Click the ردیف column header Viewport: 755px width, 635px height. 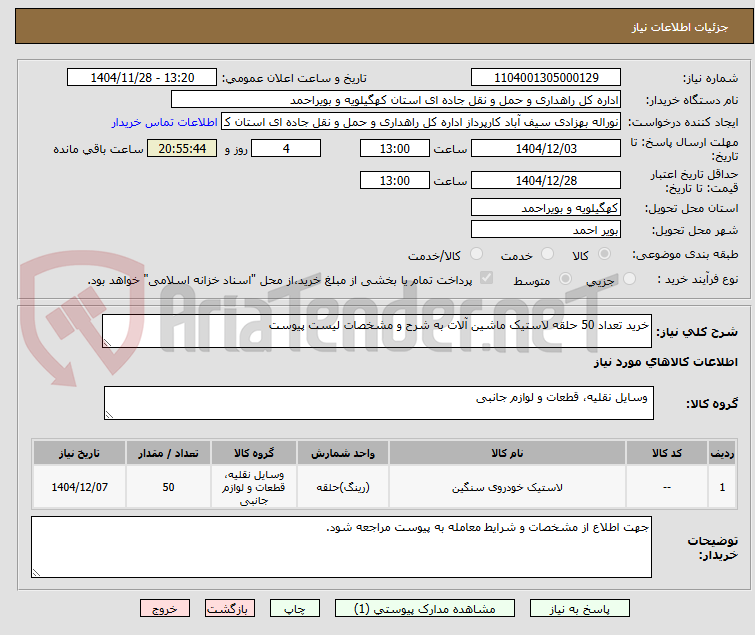tap(722, 453)
